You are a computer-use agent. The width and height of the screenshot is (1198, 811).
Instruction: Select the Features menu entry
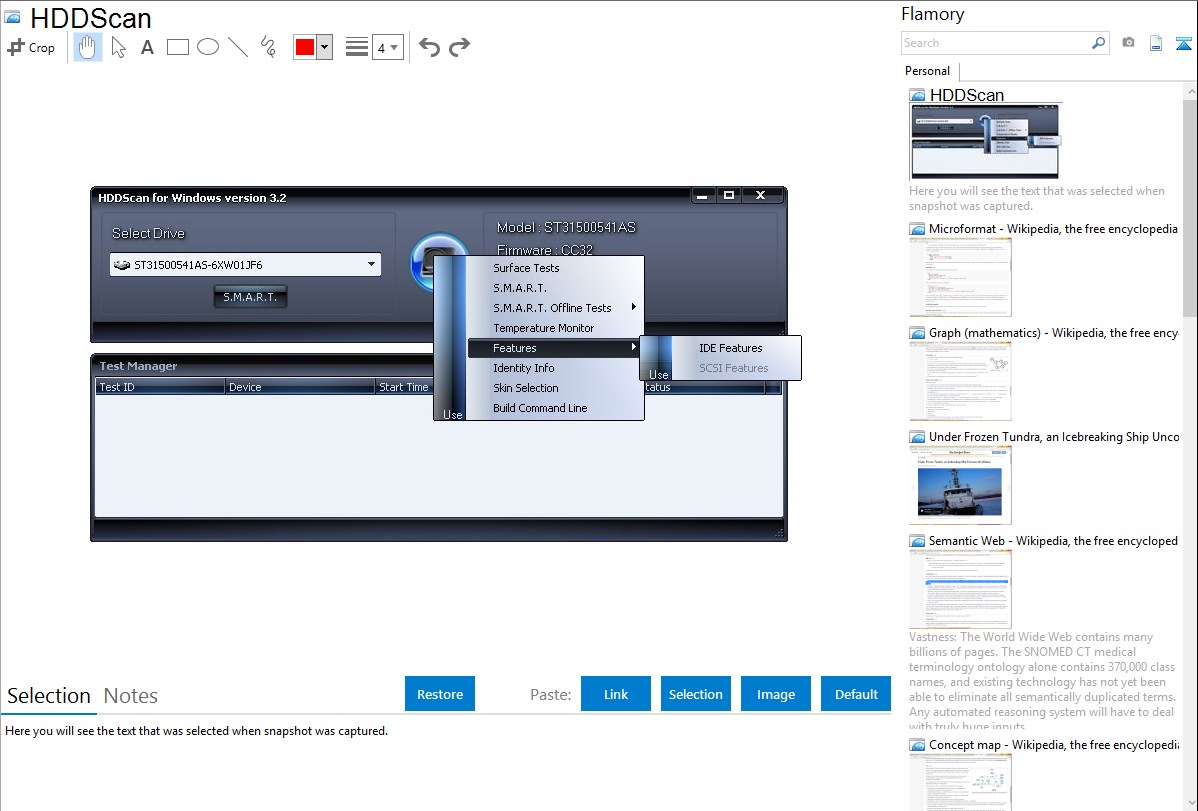tap(555, 348)
